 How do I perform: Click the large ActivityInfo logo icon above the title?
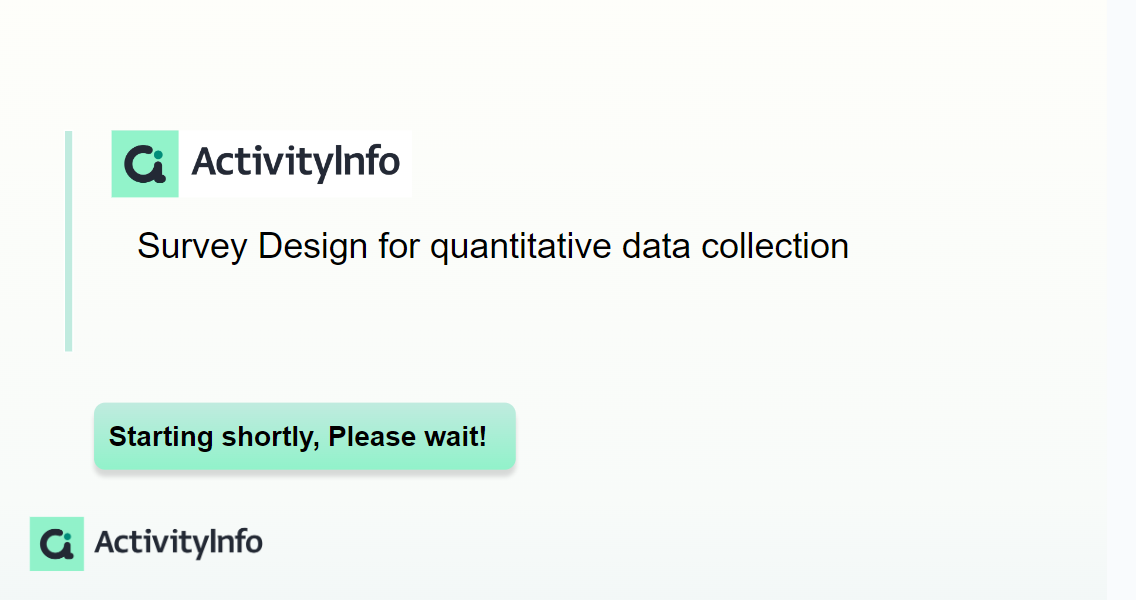[x=145, y=164]
